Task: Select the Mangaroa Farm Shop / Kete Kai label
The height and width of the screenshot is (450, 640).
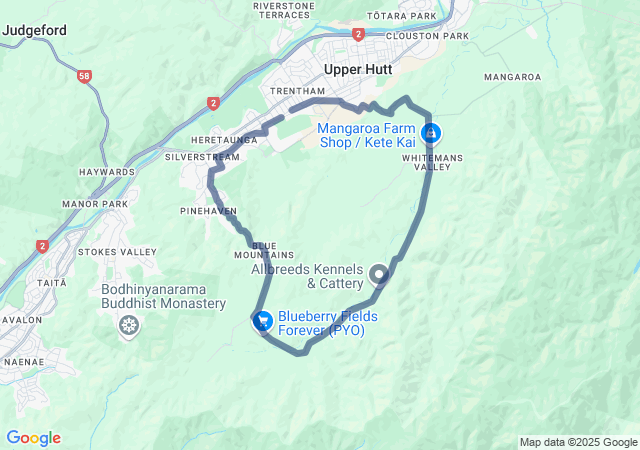Action: (x=366, y=135)
